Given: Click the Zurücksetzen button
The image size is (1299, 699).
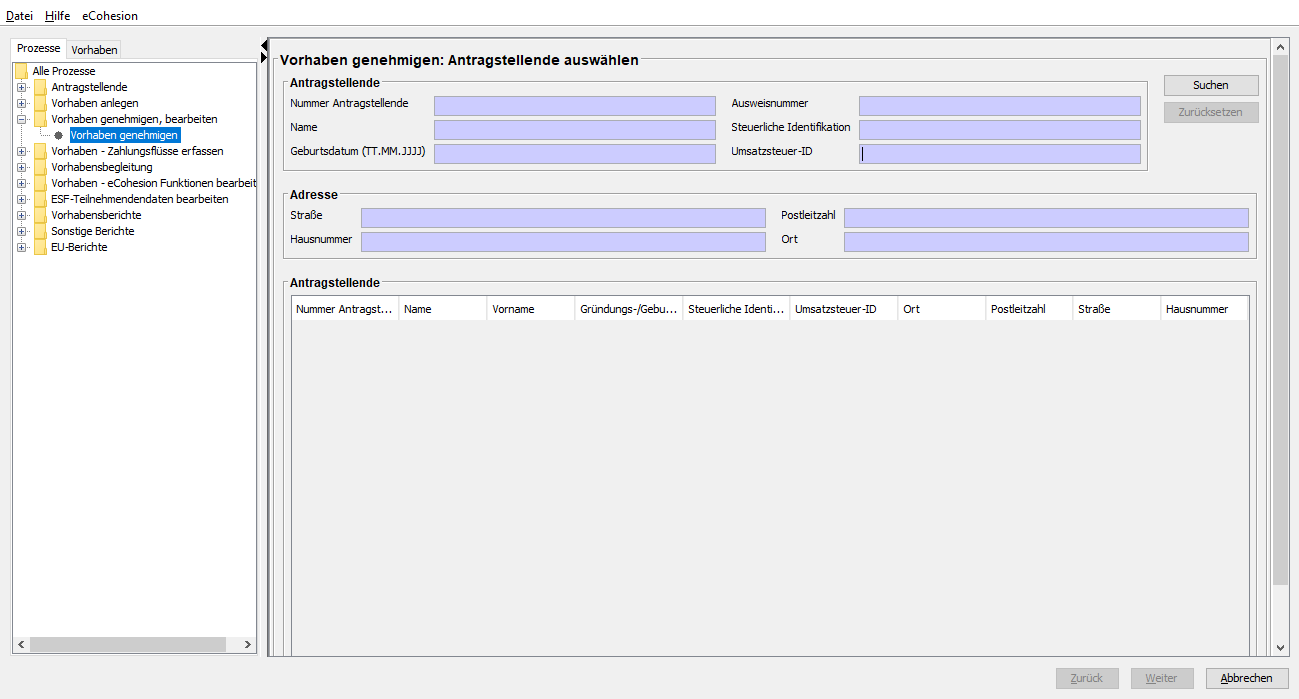Looking at the screenshot, I should pyautogui.click(x=1210, y=112).
